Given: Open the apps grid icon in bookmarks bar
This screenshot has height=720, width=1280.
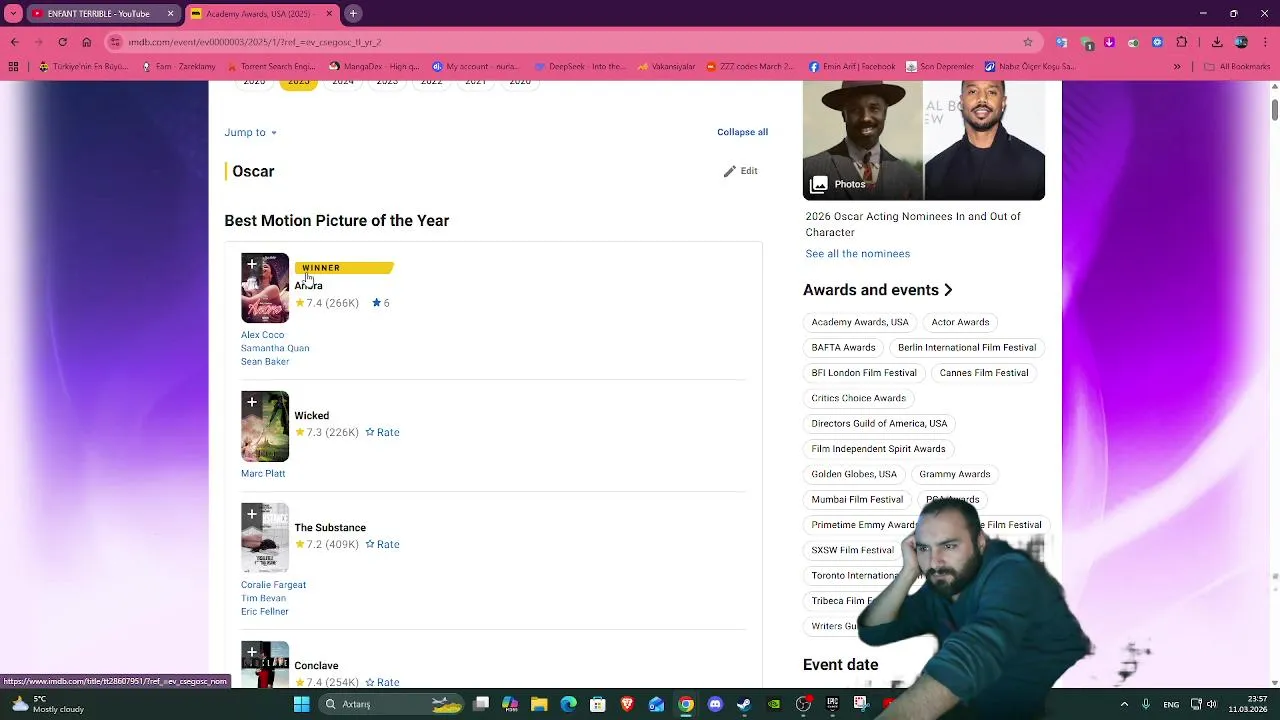Looking at the screenshot, I should click(13, 67).
